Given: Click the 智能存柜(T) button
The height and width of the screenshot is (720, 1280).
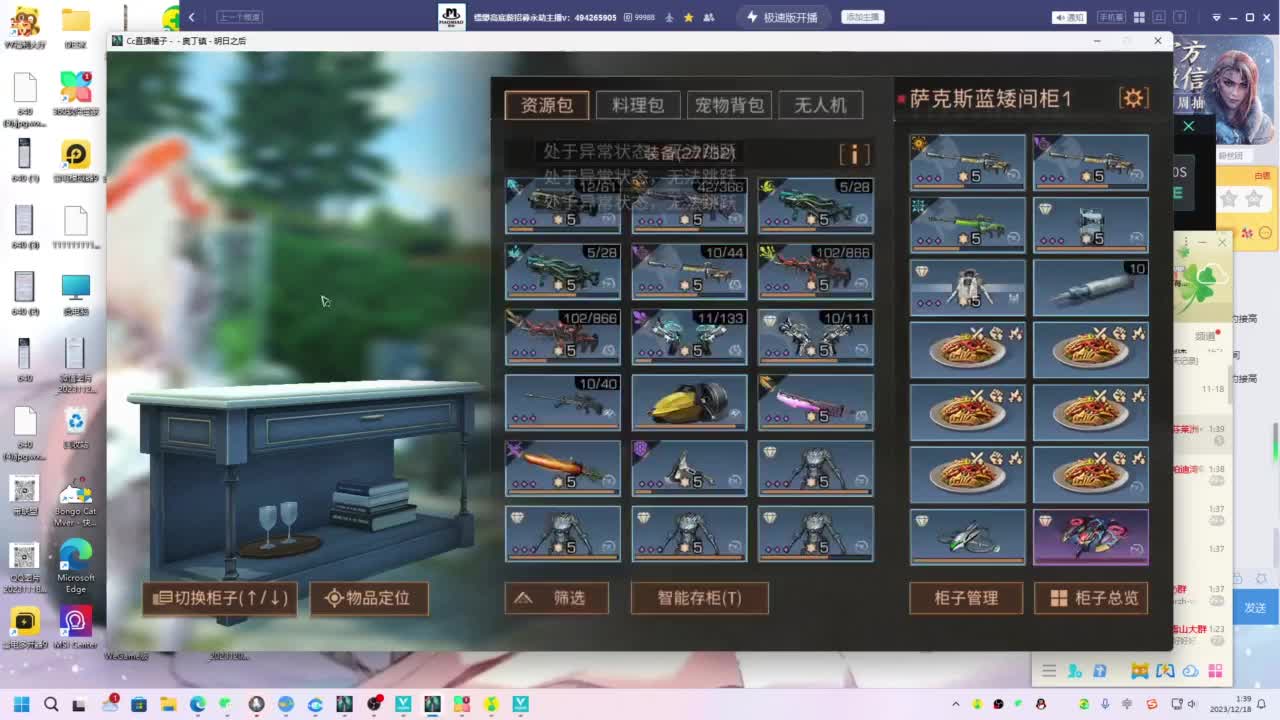Looking at the screenshot, I should tap(699, 598).
